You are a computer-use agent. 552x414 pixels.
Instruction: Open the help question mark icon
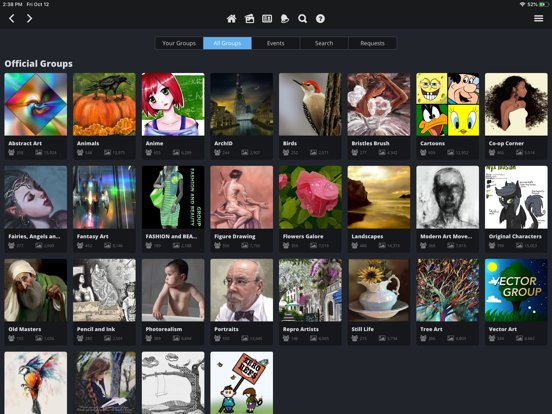(x=320, y=19)
